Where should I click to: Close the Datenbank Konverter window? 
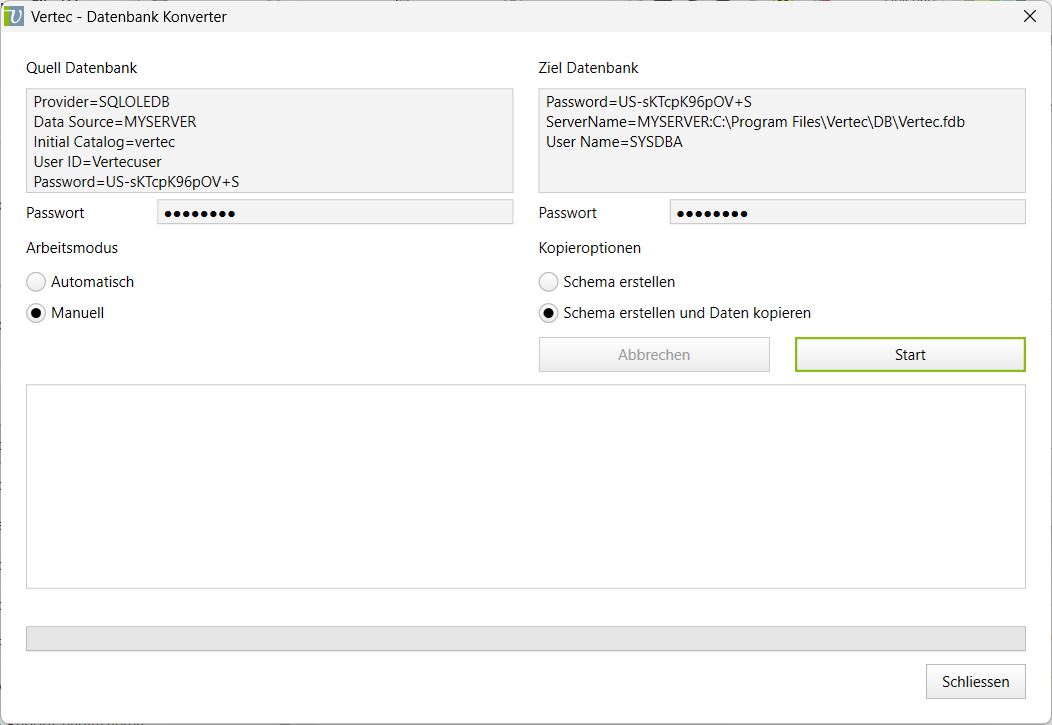(x=1030, y=16)
